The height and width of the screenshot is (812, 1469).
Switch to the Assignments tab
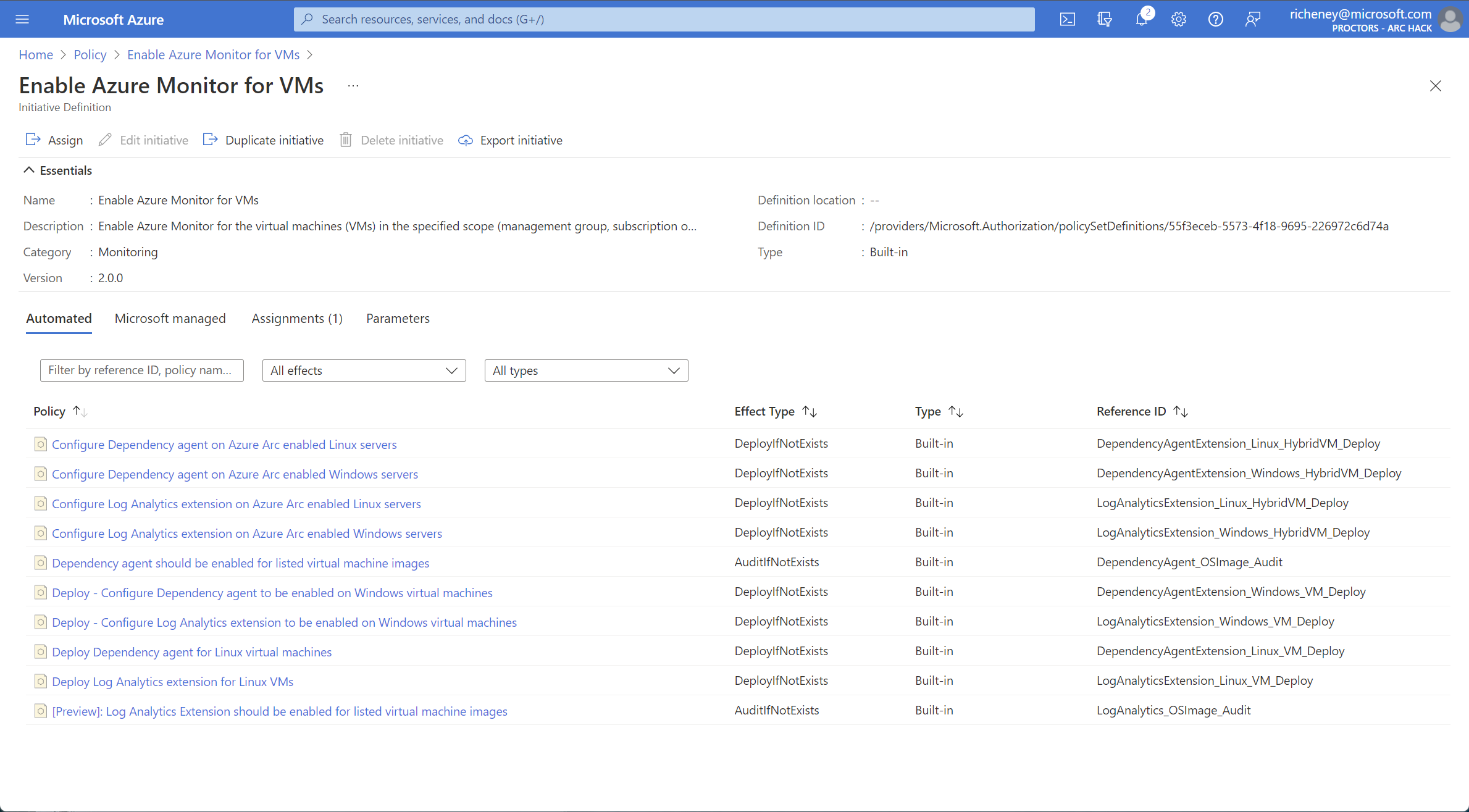297,318
